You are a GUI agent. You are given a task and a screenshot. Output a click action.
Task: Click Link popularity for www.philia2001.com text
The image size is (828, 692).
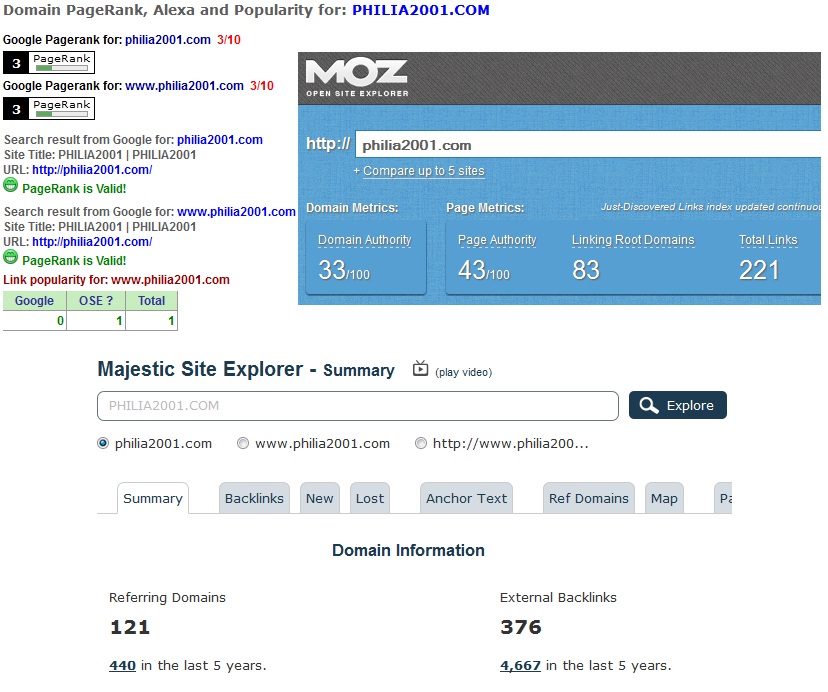tap(117, 280)
